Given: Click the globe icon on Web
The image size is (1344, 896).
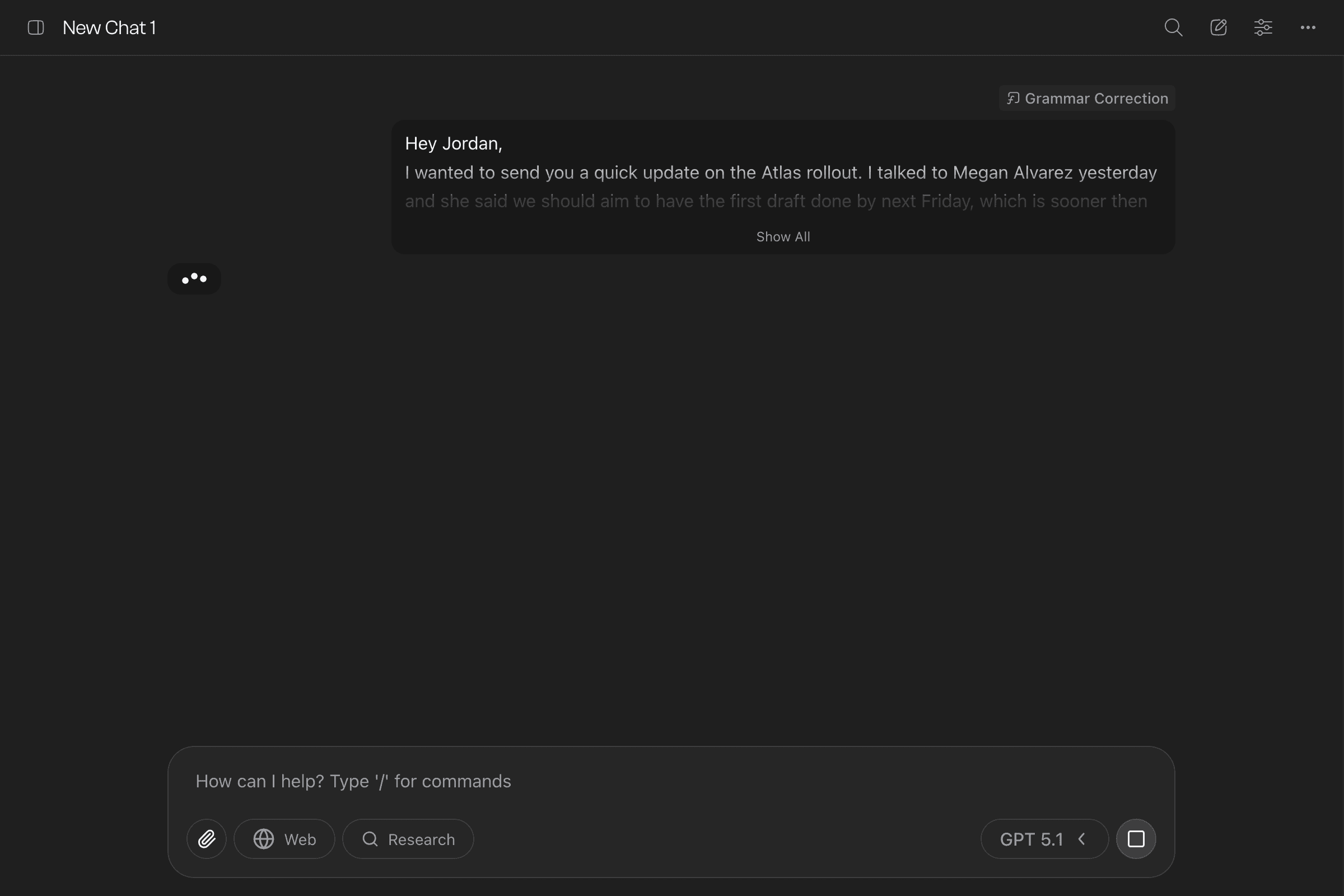Looking at the screenshot, I should 263,839.
